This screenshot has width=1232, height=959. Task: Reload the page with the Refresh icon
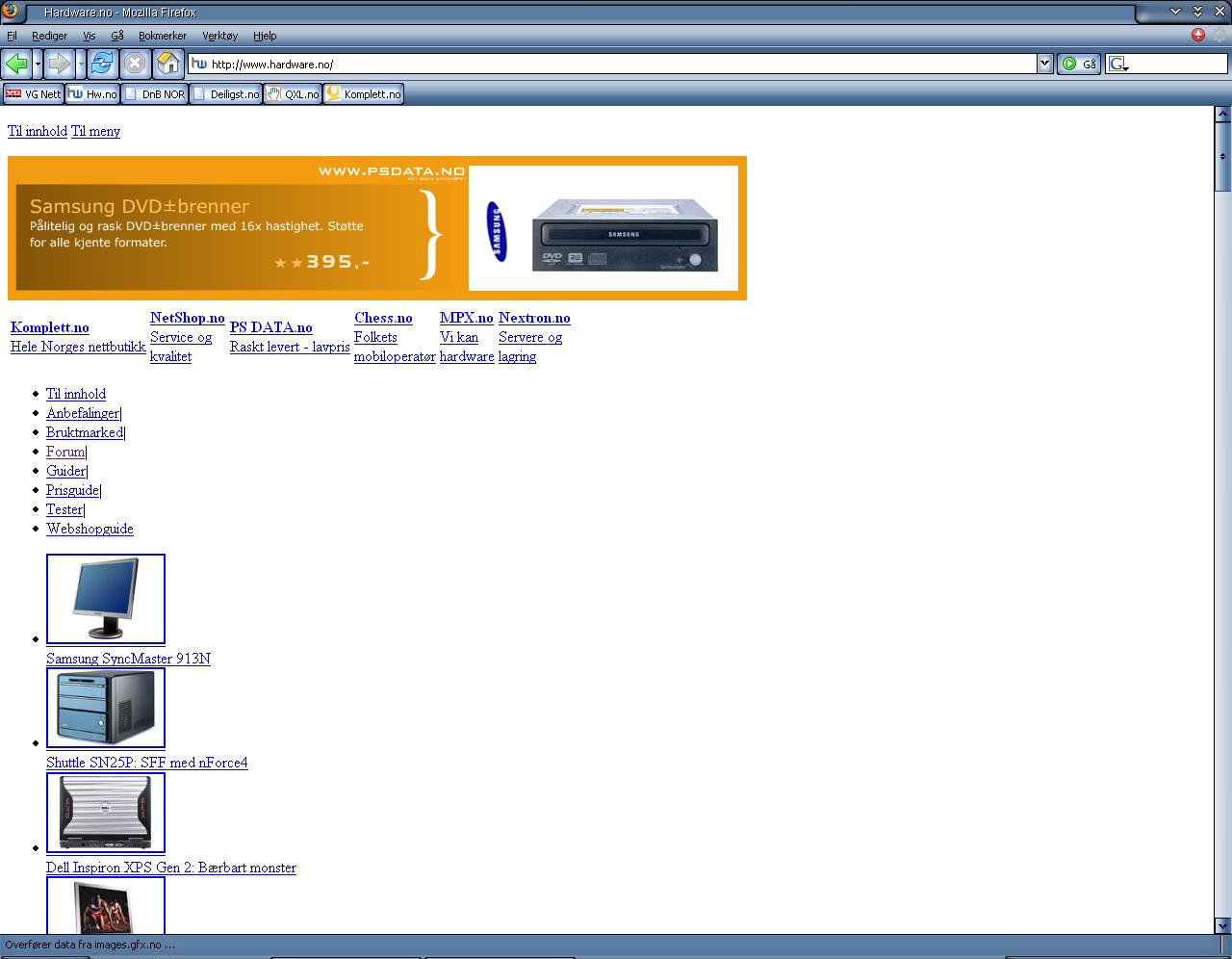point(102,64)
